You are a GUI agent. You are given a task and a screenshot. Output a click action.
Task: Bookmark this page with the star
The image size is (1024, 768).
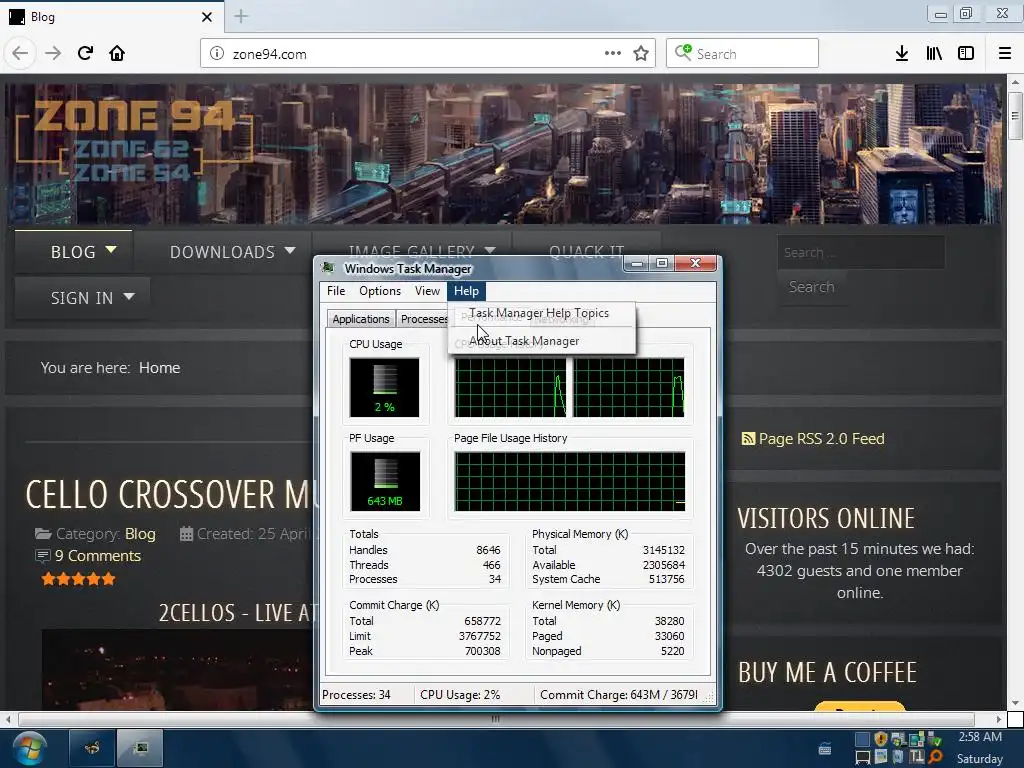[x=641, y=54]
